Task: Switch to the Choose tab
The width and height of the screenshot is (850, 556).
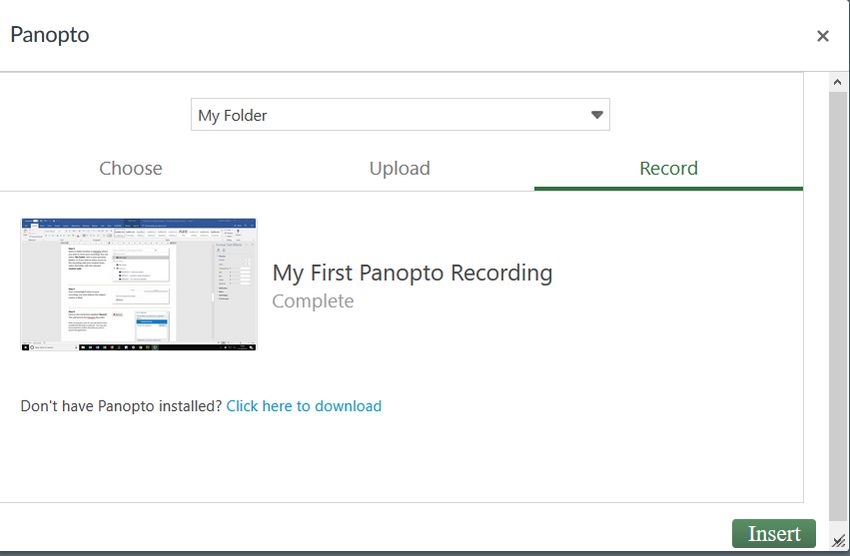Action: point(131,169)
